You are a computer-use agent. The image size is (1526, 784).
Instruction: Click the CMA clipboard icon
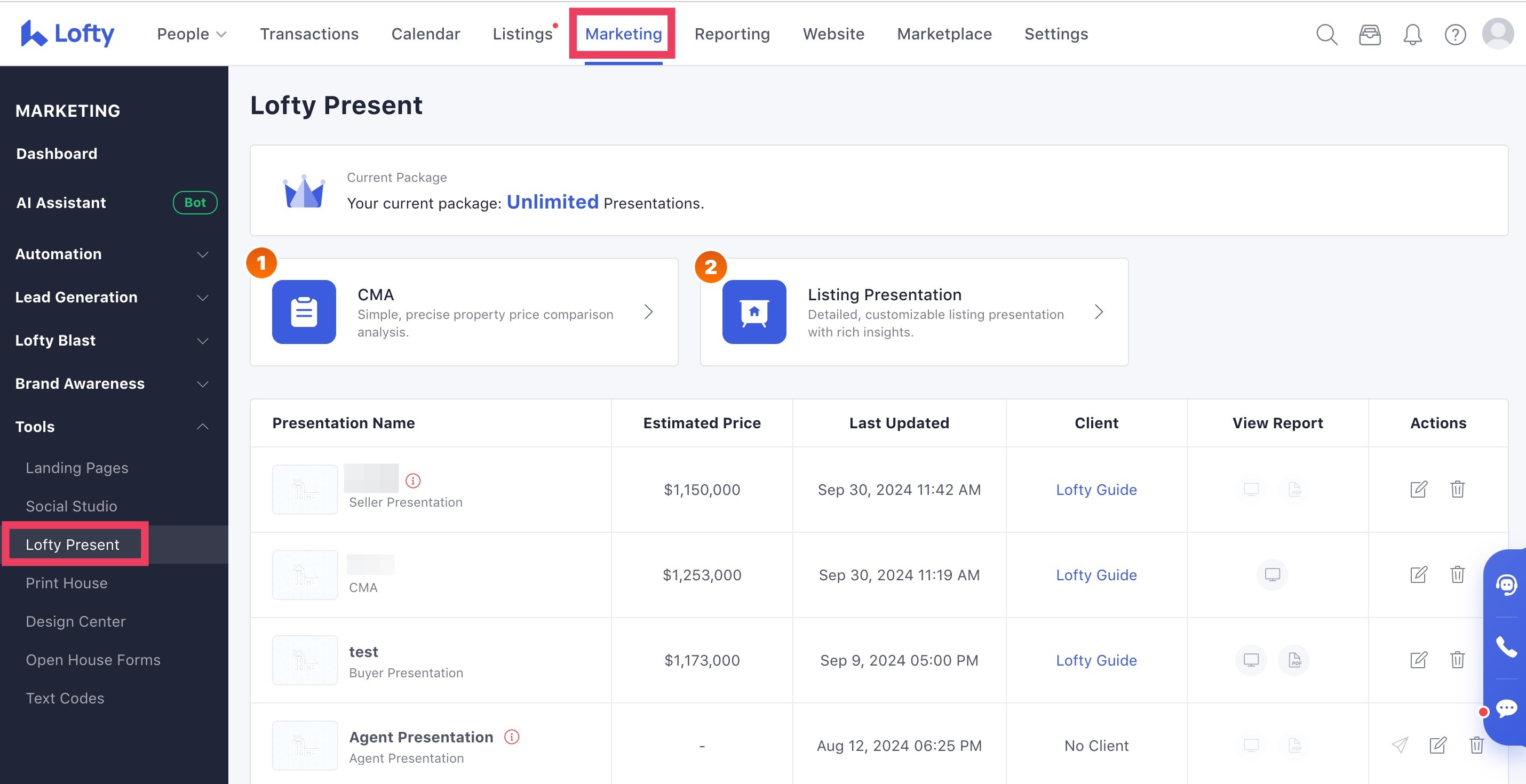304,311
